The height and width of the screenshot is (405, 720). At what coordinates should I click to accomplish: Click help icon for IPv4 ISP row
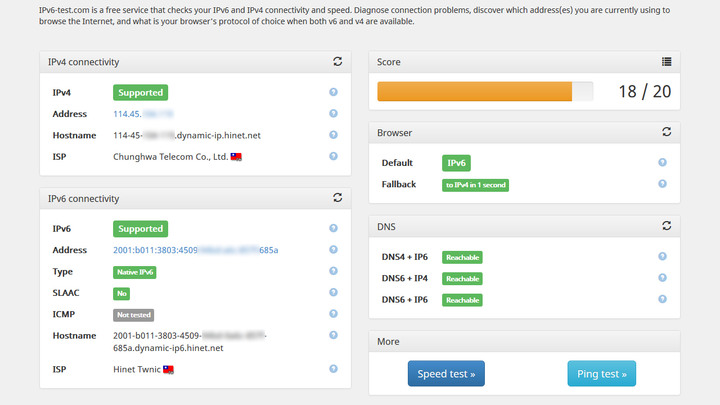tap(333, 156)
